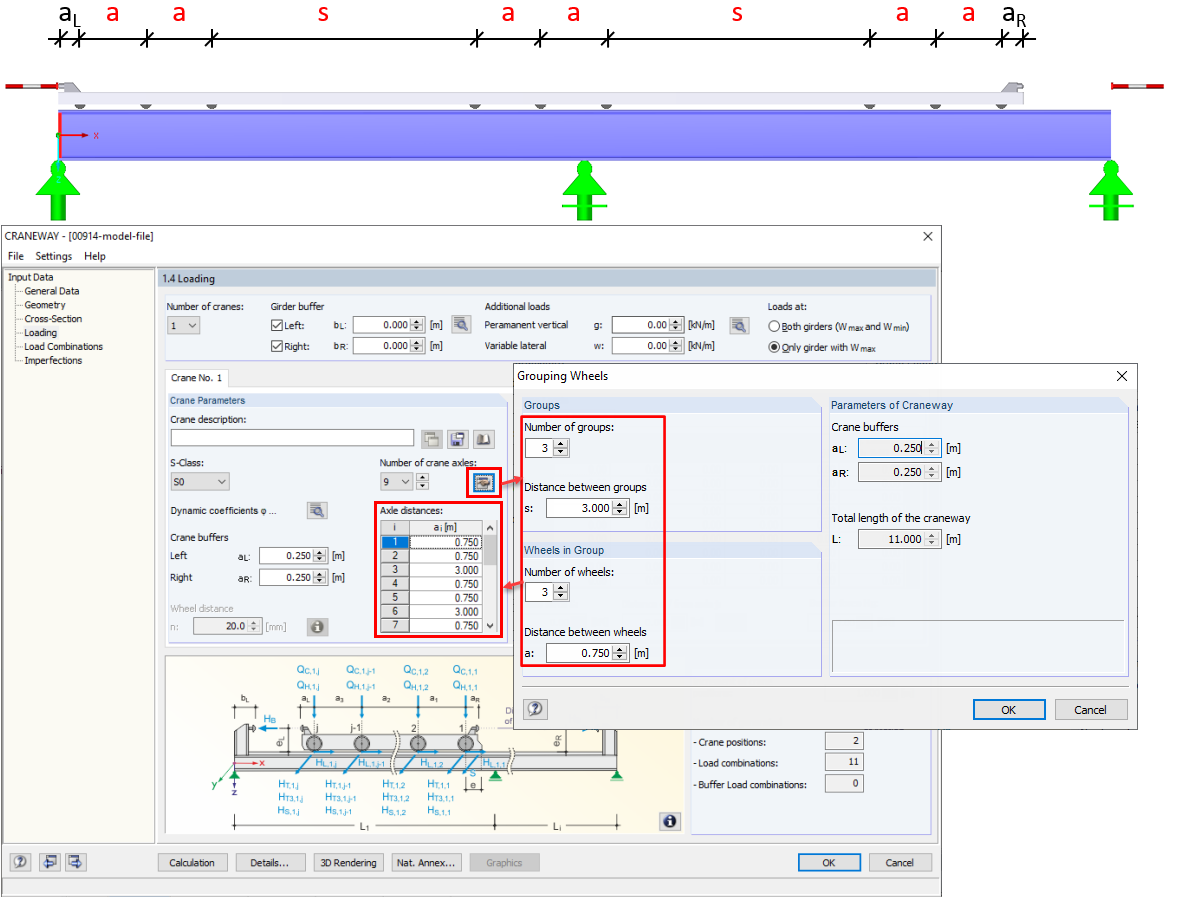The image size is (1200, 900).
Task: Adjust Right girder buffer bR spinner
Action: [x=418, y=346]
